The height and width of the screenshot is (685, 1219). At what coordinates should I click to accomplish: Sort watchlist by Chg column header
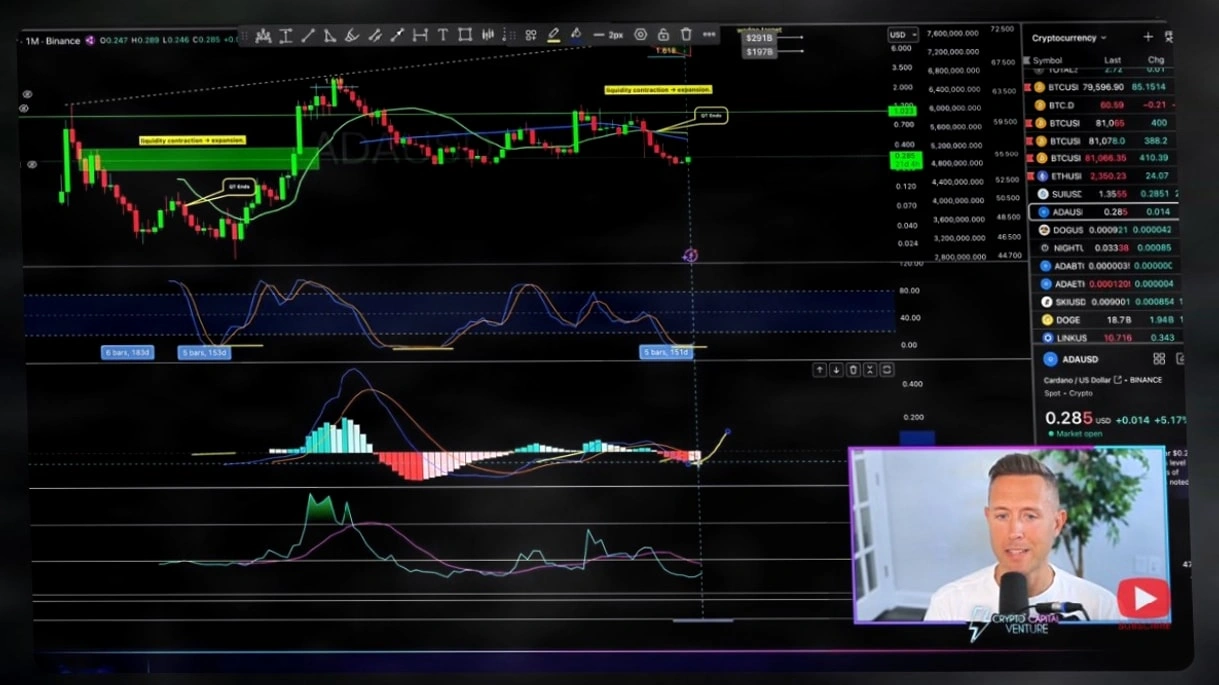pyautogui.click(x=1155, y=60)
